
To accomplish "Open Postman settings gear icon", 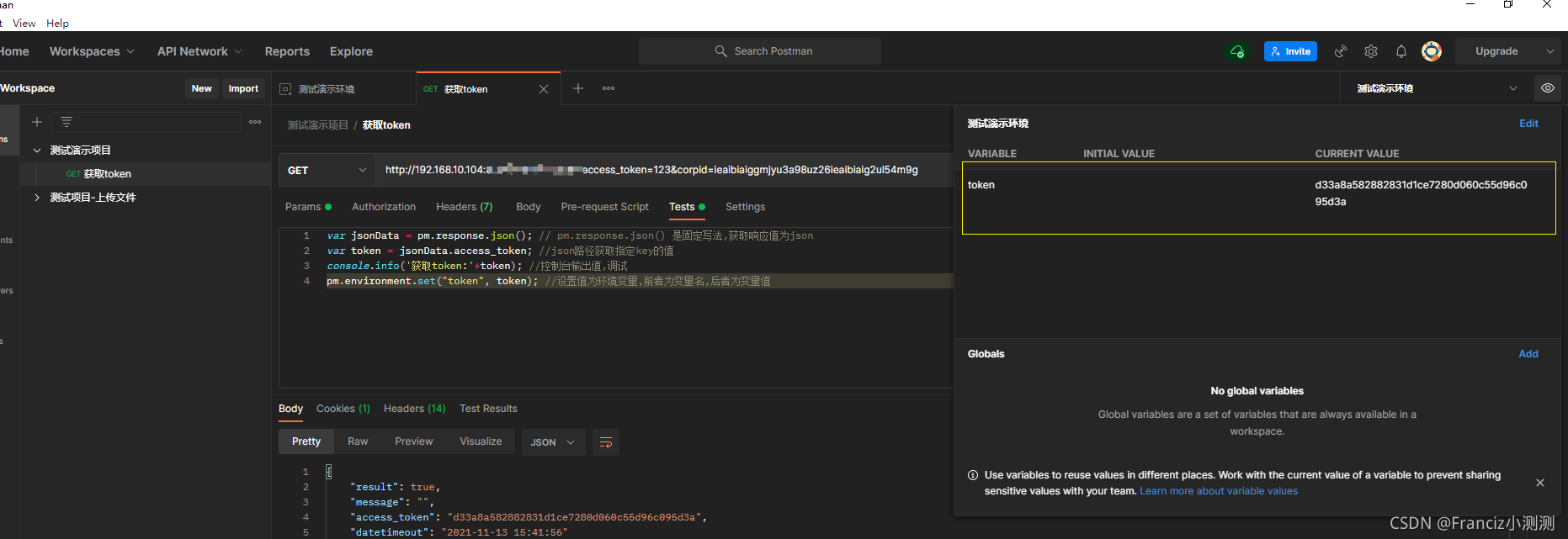I will pyautogui.click(x=1371, y=51).
